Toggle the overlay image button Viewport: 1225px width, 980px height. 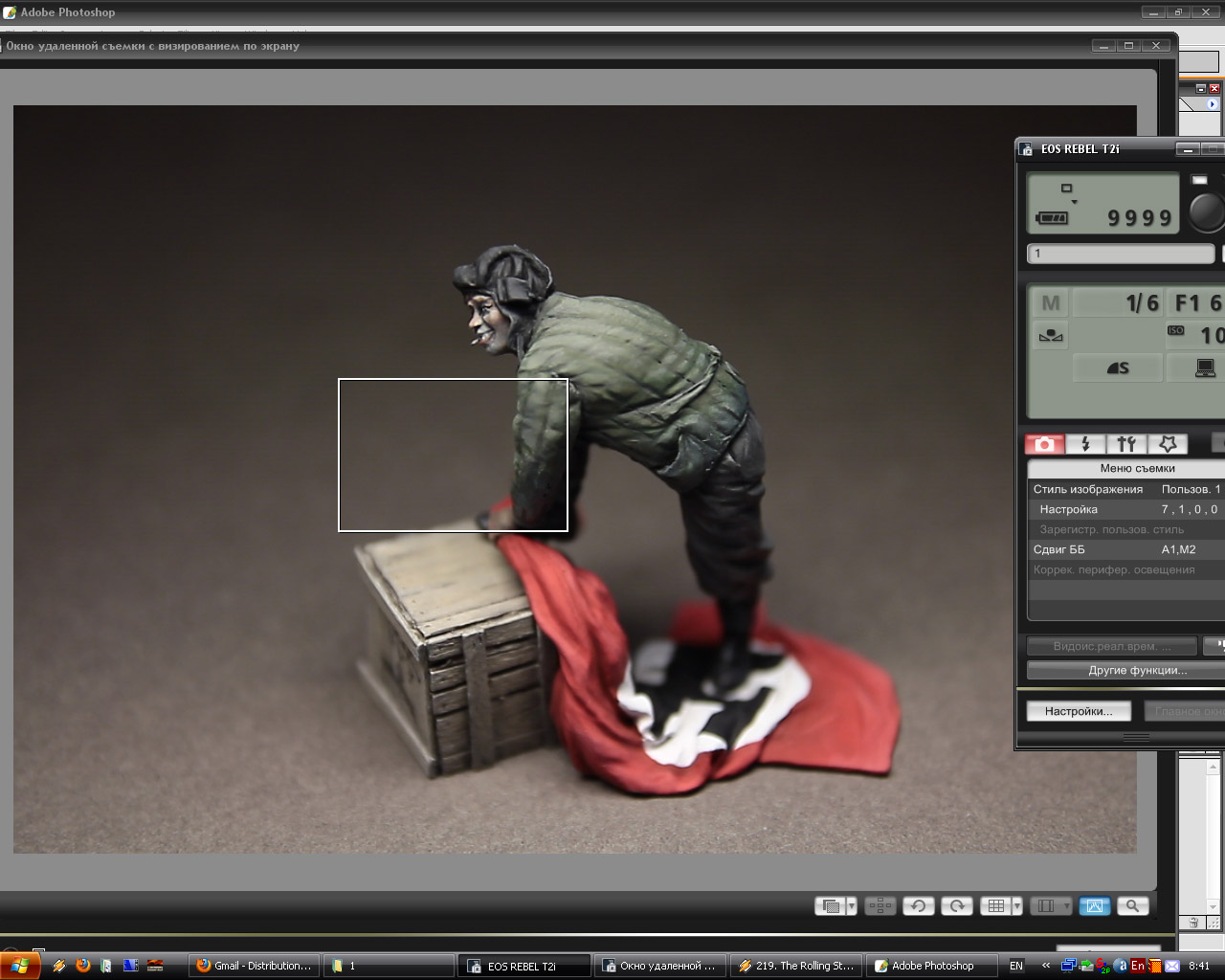[x=831, y=905]
